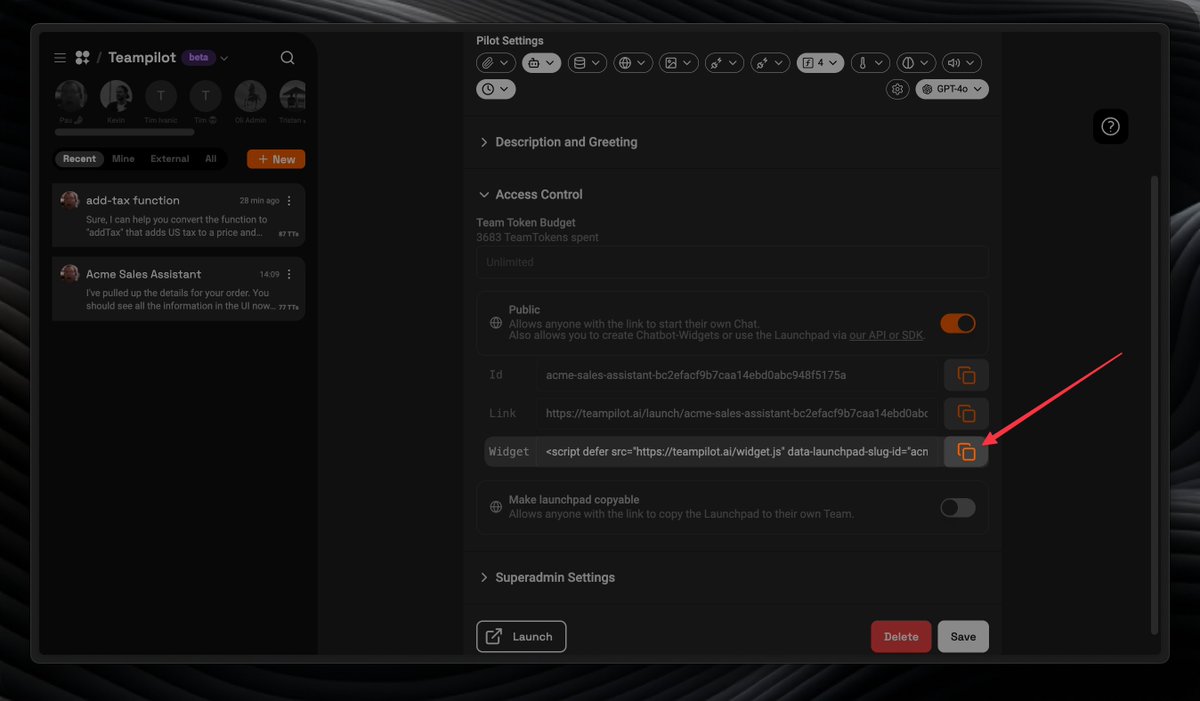Click the Id value text field
This screenshot has width=1200, height=701.
(x=737, y=375)
